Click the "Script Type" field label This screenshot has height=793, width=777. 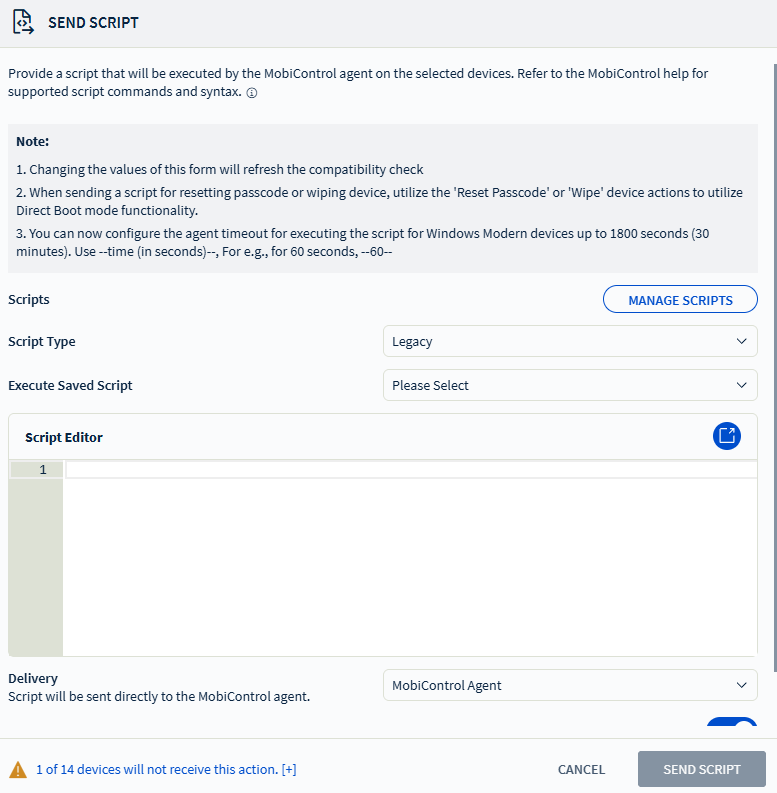pyautogui.click(x=42, y=341)
